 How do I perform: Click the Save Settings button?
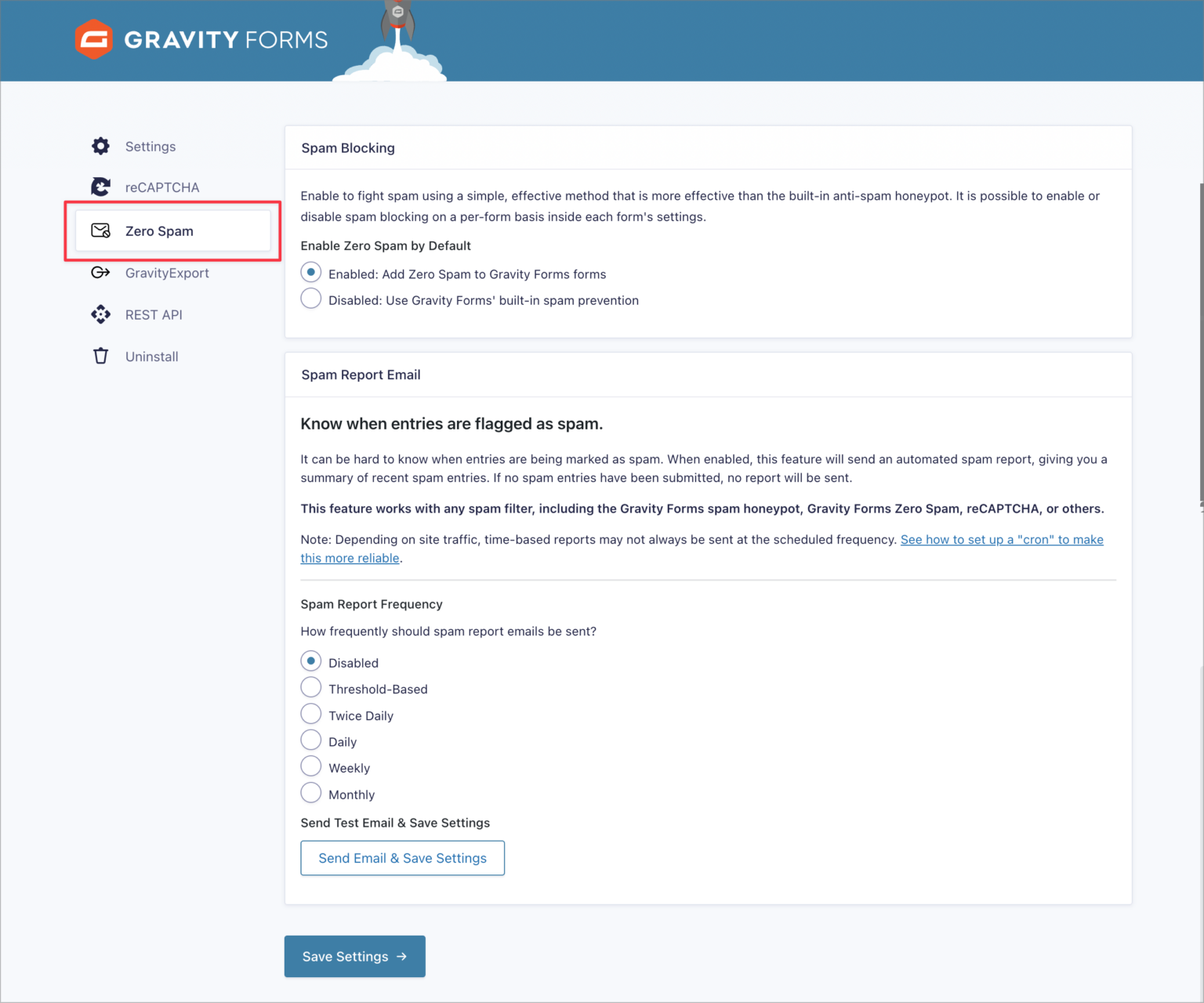[x=354, y=956]
